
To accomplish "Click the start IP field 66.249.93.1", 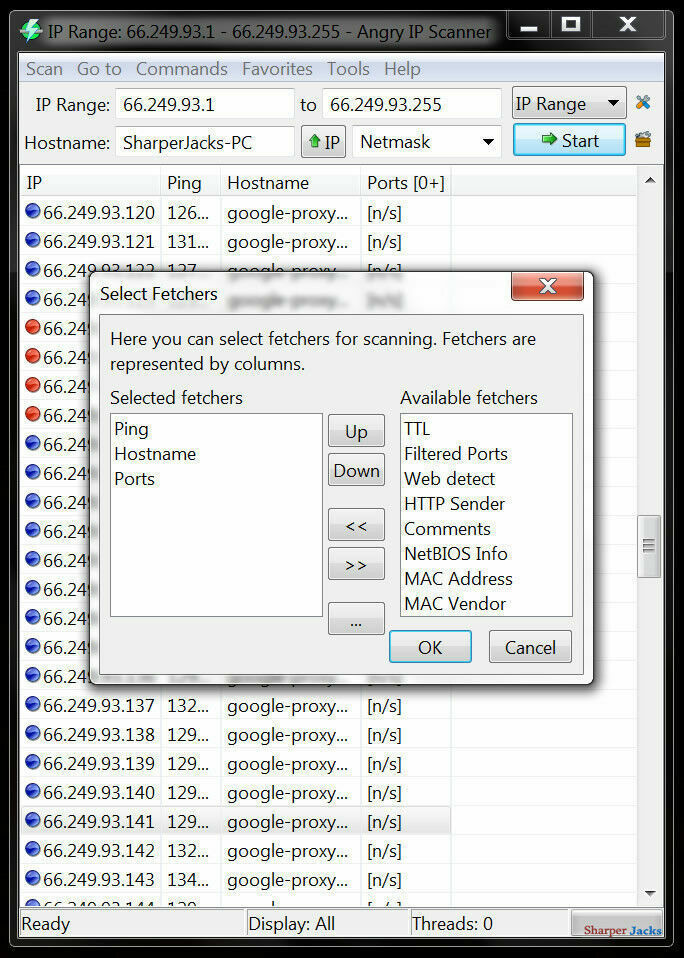I will pyautogui.click(x=205, y=104).
